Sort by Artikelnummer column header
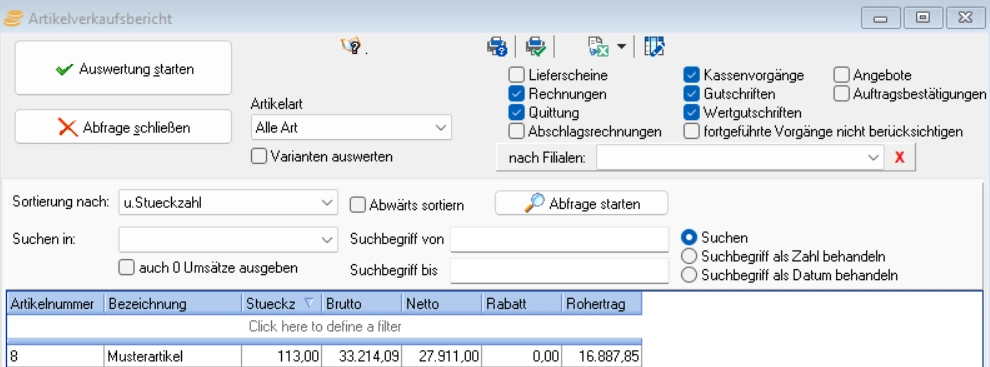 tap(56, 304)
